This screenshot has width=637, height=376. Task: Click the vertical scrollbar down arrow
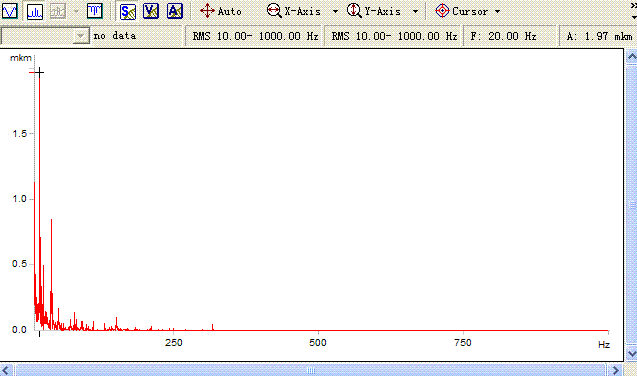tap(632, 353)
